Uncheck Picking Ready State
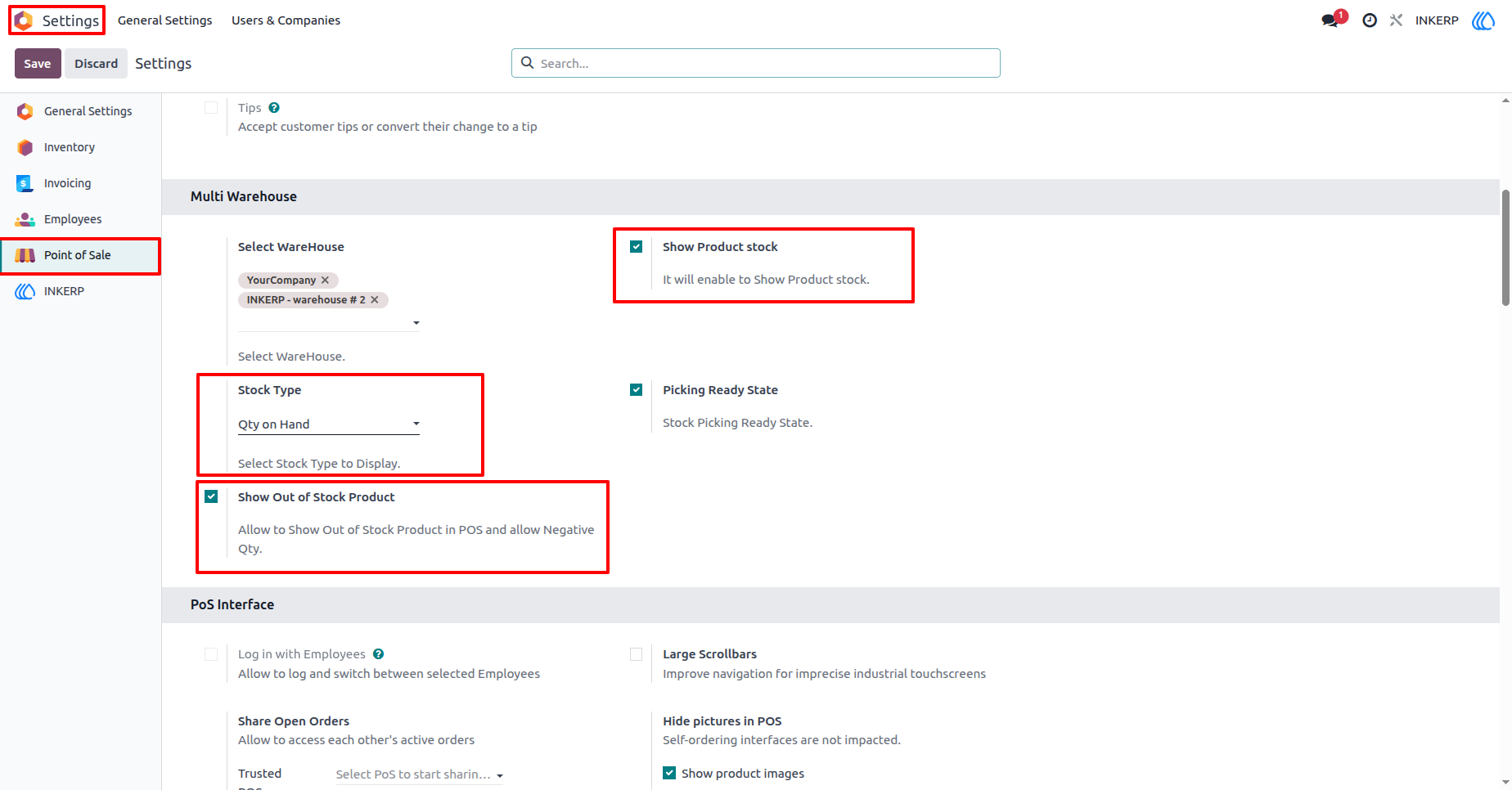 [636, 389]
